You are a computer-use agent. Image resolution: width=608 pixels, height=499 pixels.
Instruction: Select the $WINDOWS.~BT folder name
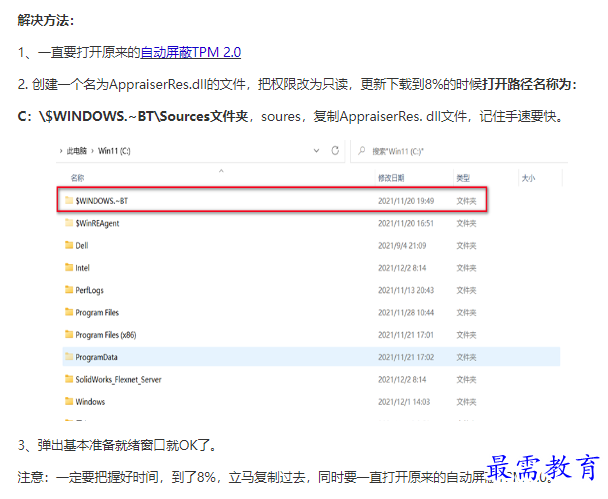[102, 201]
